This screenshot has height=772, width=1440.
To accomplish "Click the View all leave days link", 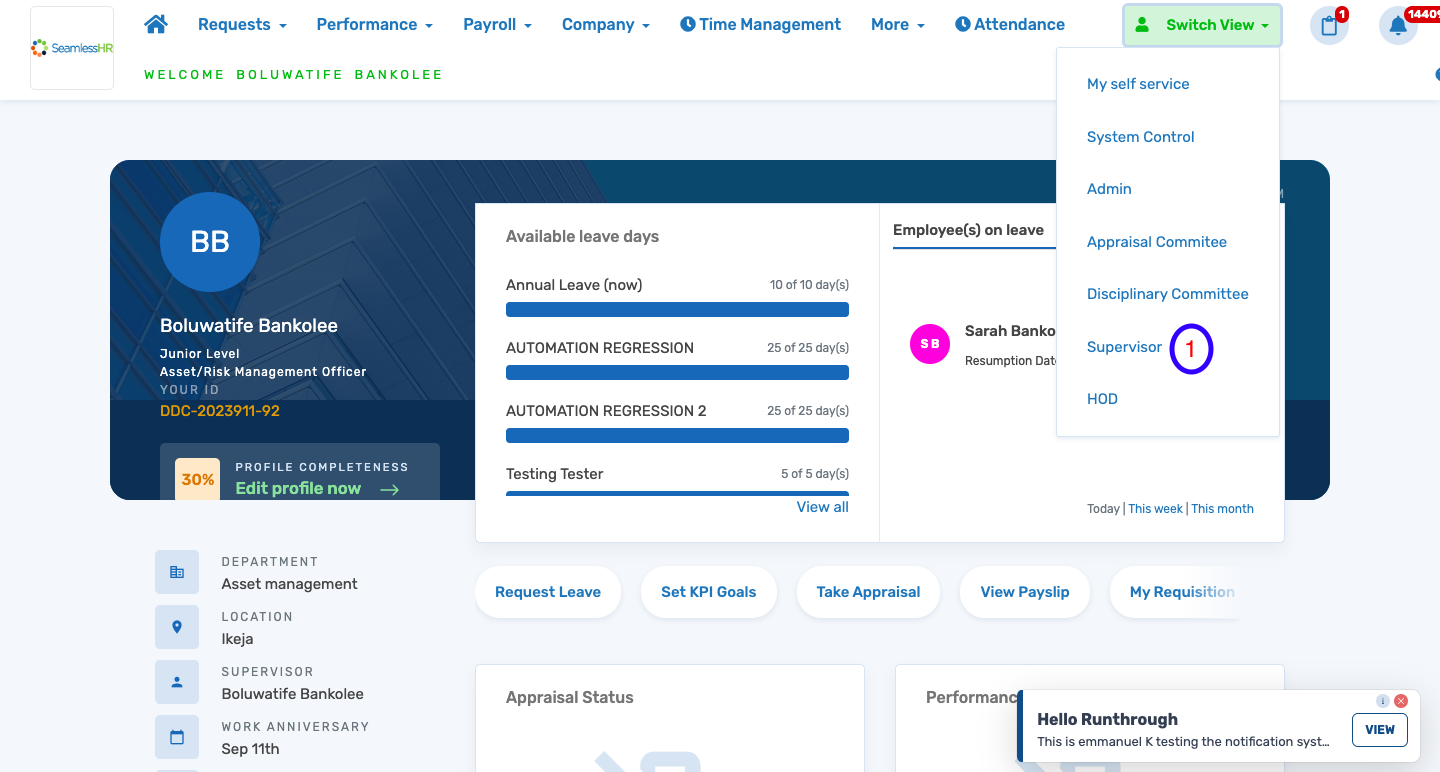I will 822,507.
